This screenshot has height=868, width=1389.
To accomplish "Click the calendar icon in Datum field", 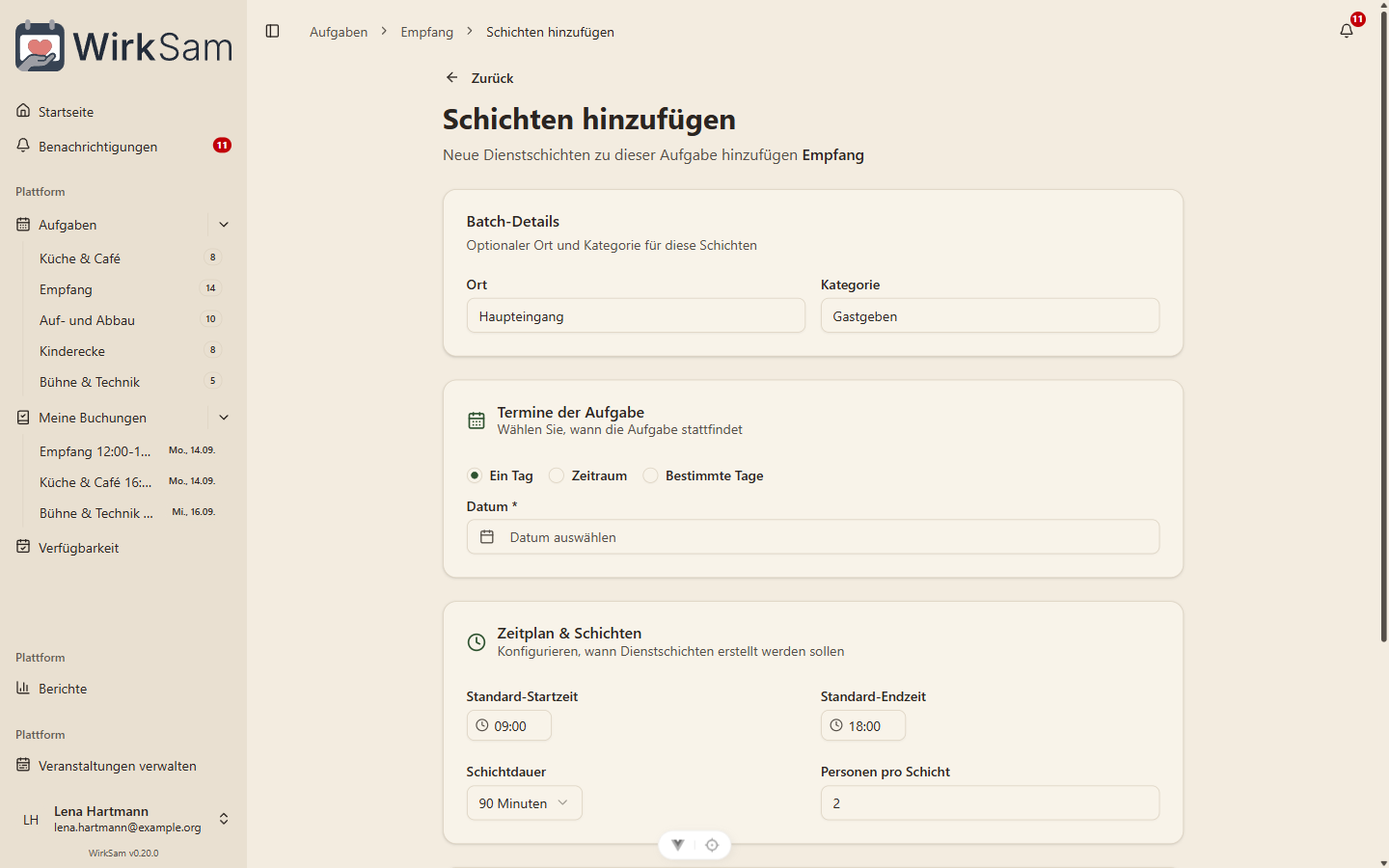I will point(487,537).
